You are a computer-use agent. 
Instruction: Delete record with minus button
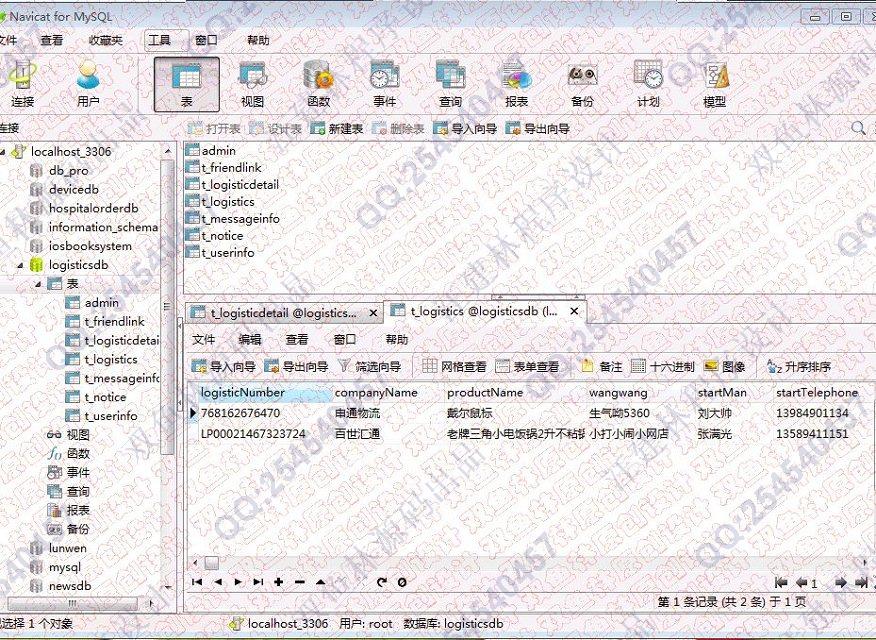[299, 582]
